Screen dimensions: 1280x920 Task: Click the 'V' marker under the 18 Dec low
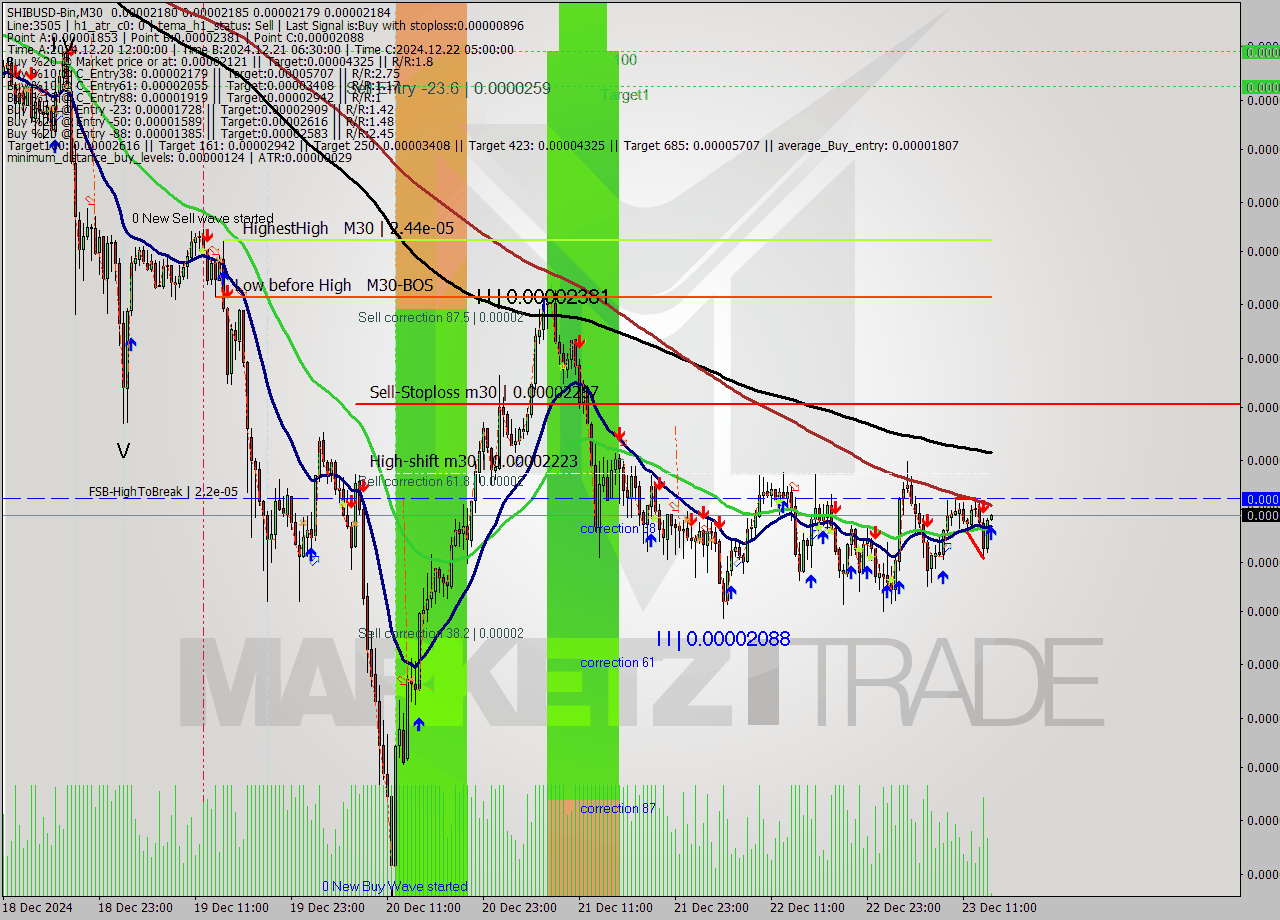tap(123, 451)
